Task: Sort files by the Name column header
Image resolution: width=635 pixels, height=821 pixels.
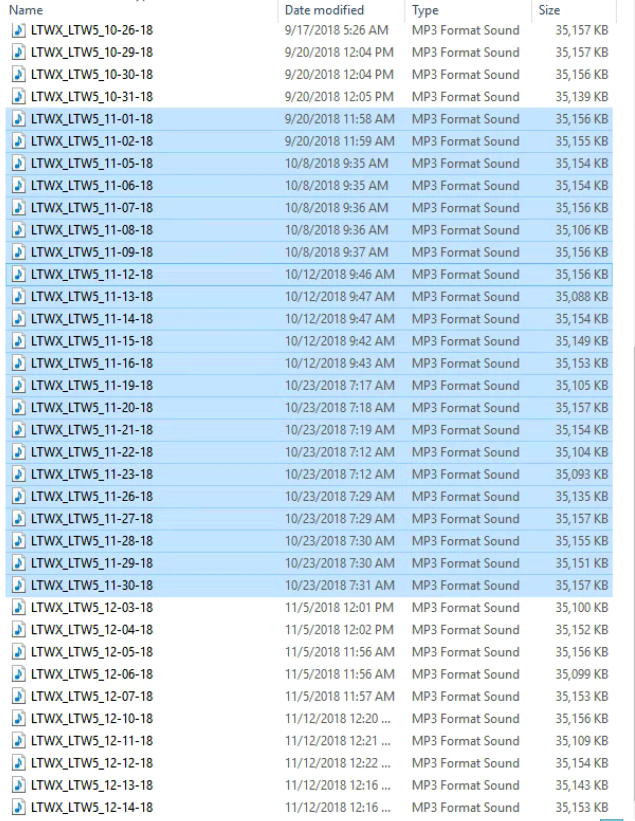Action: [26, 10]
